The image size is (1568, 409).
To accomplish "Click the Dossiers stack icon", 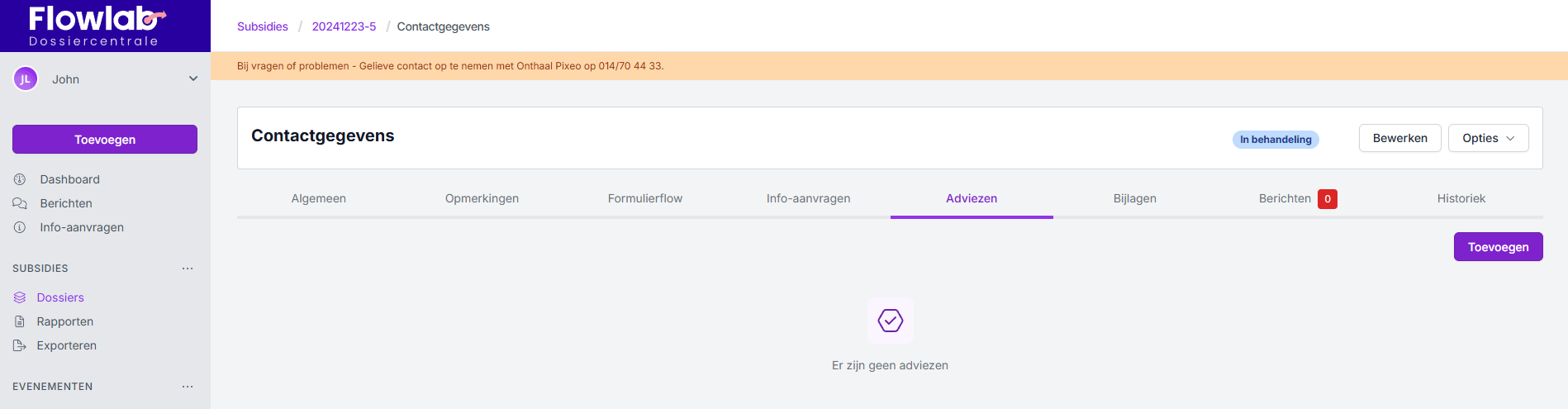I will pos(20,297).
